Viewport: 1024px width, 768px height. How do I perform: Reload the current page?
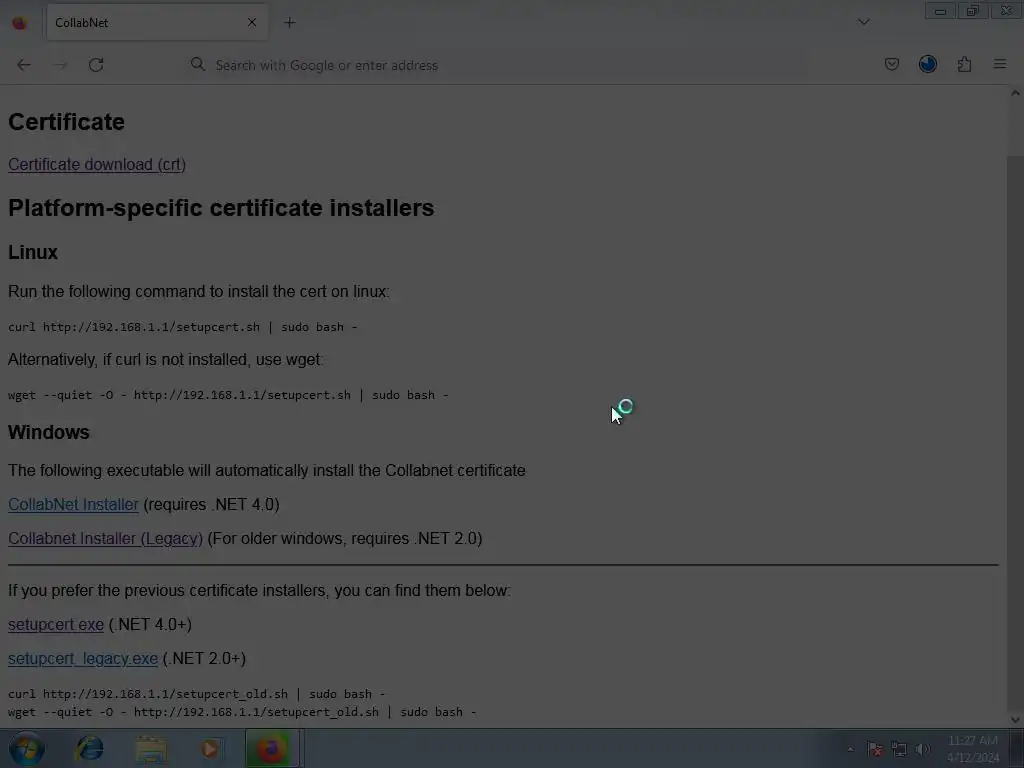96,65
